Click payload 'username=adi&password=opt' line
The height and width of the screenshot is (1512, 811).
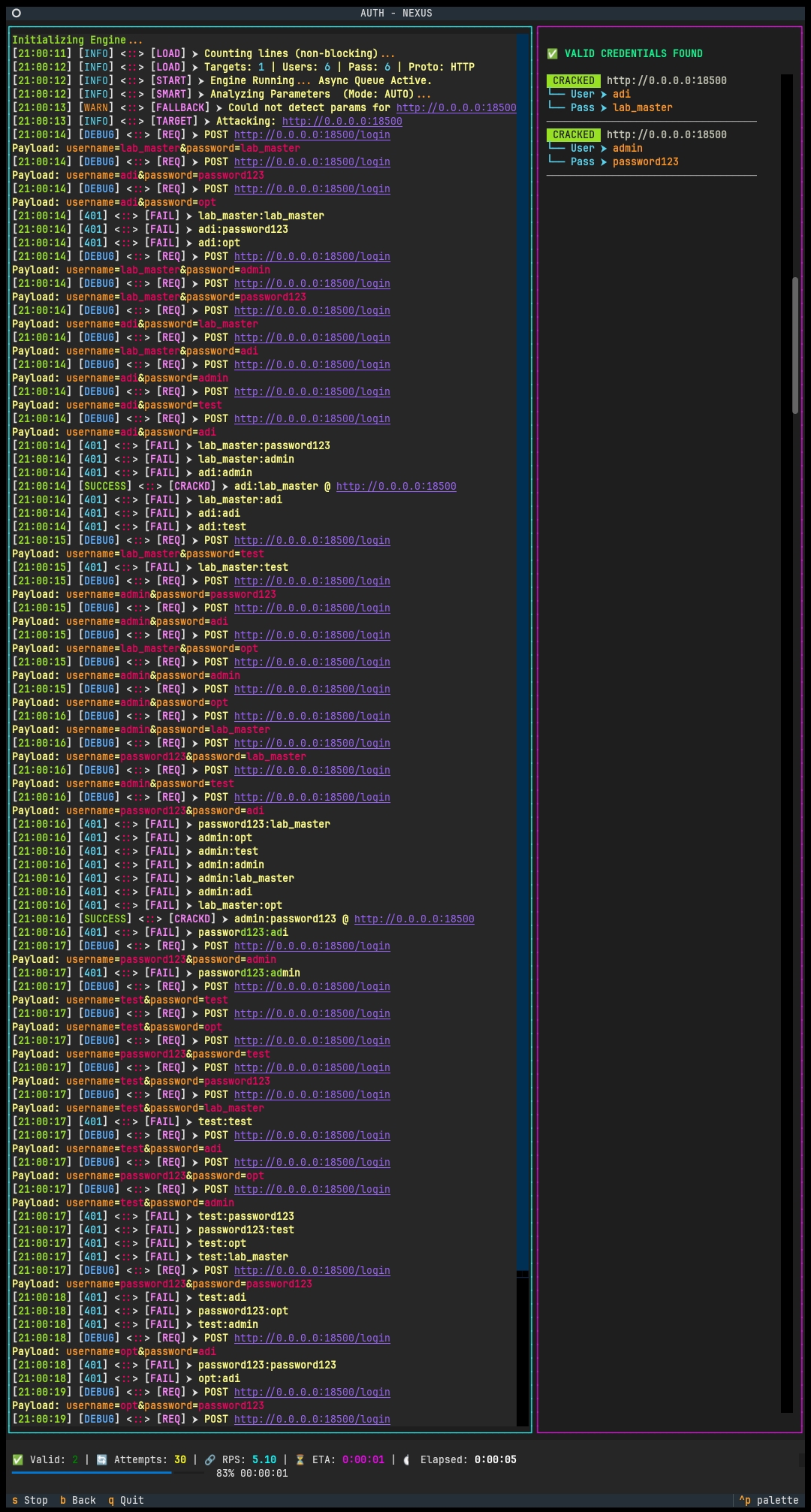(114, 202)
